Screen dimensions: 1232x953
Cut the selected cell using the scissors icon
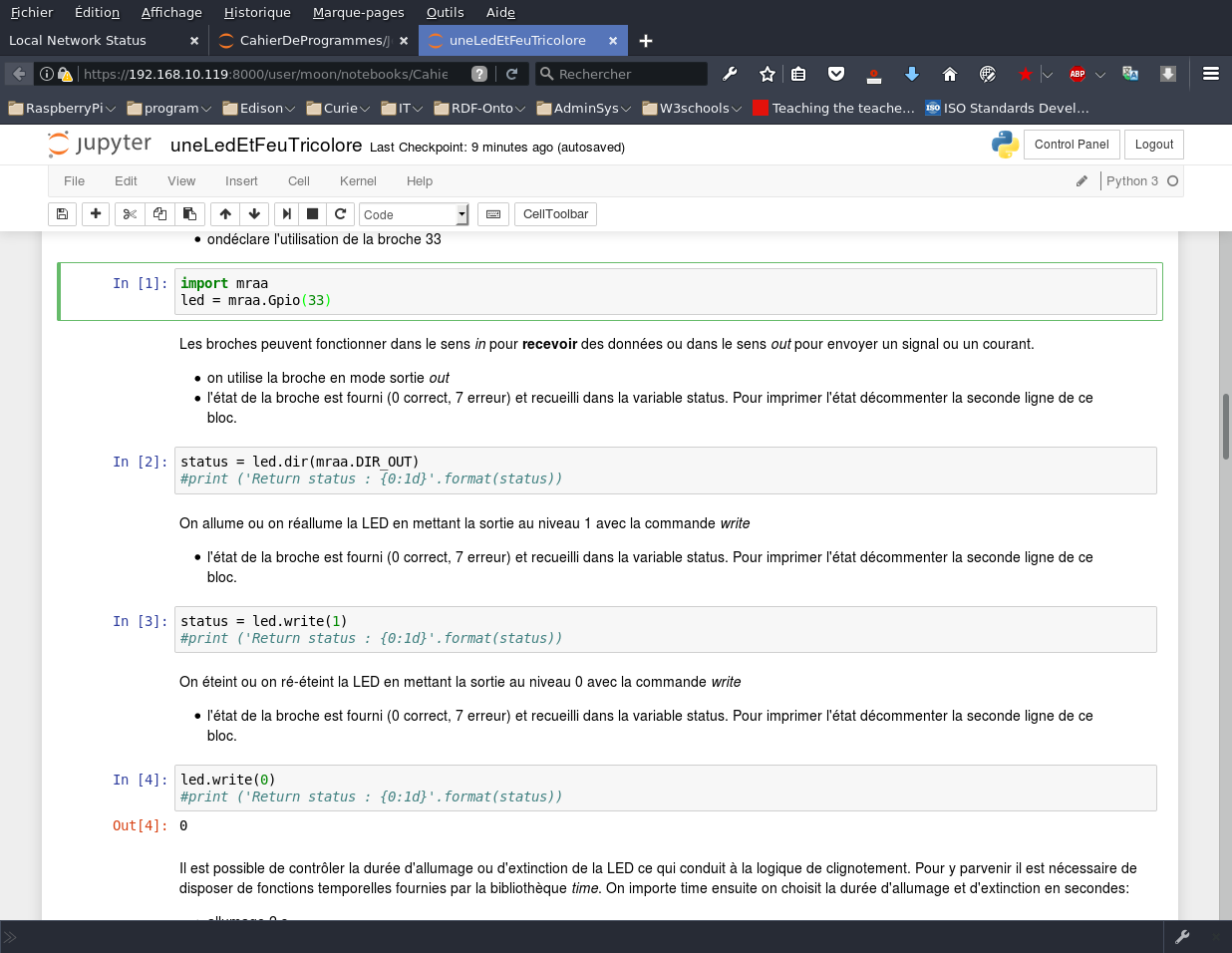pos(130,214)
